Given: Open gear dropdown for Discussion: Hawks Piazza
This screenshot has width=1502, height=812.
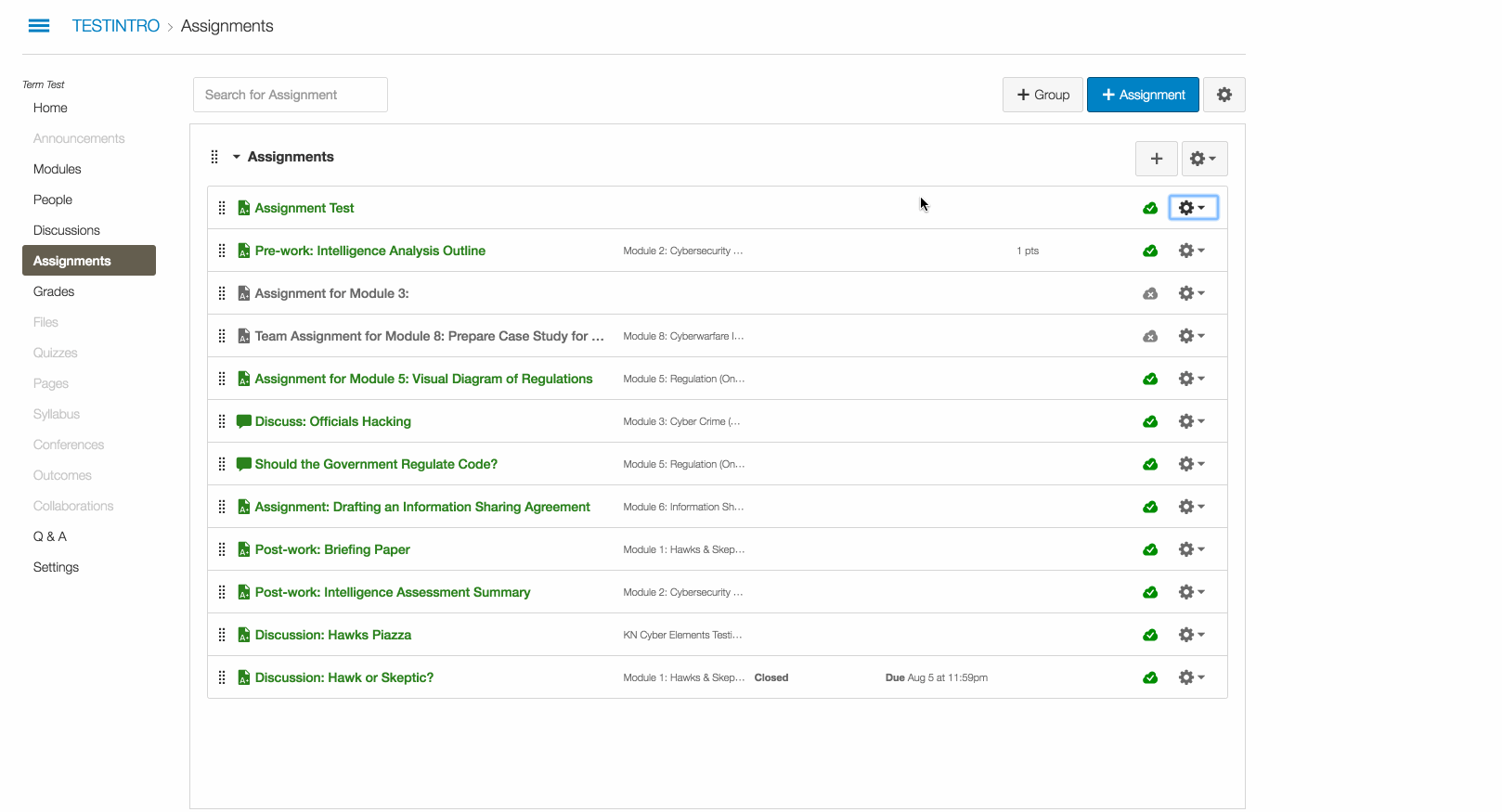Looking at the screenshot, I should point(1191,635).
